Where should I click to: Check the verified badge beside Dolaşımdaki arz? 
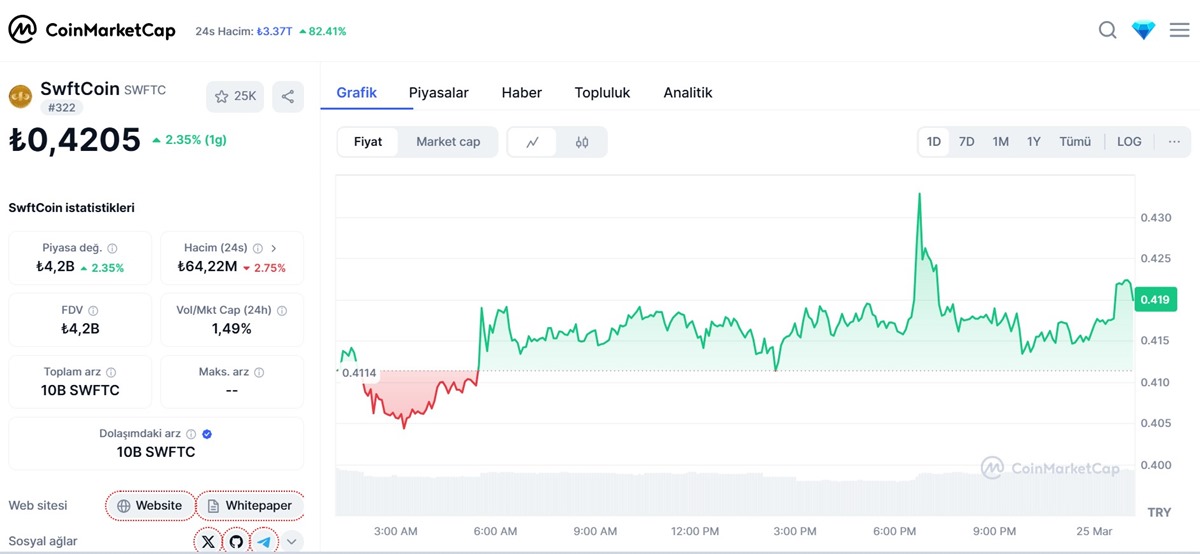pos(207,434)
